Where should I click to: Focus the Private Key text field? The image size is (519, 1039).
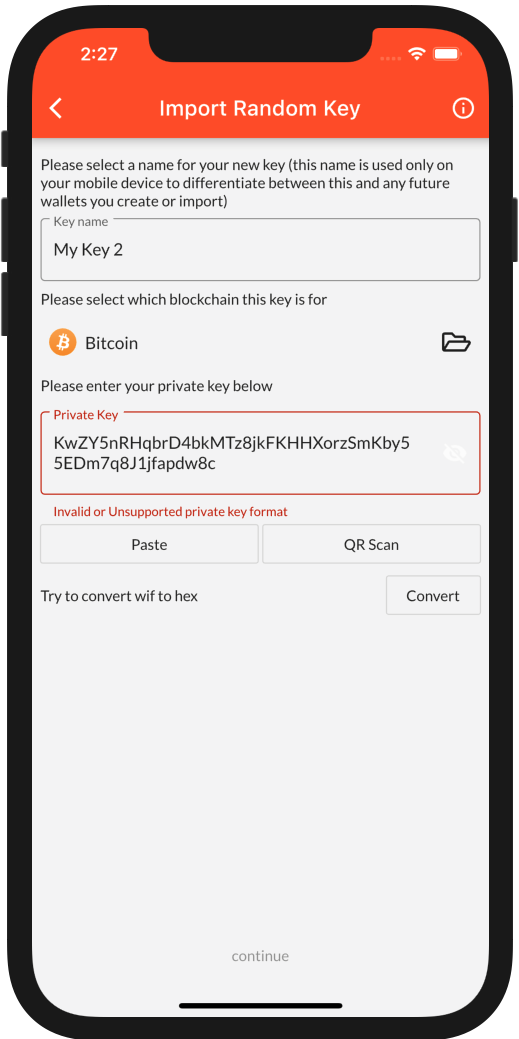pos(260,453)
